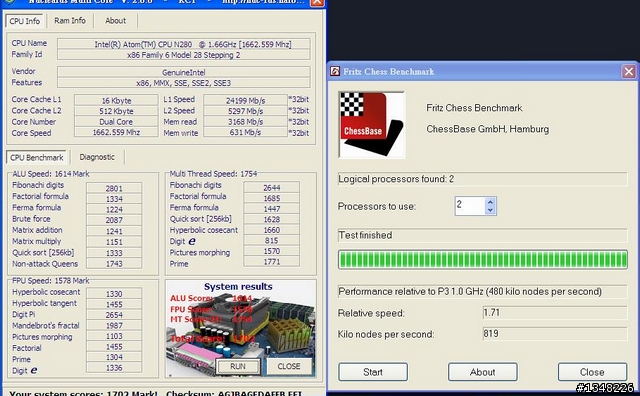Click the Logical processors found: 2 field
The image size is (640, 396).
click(482, 179)
